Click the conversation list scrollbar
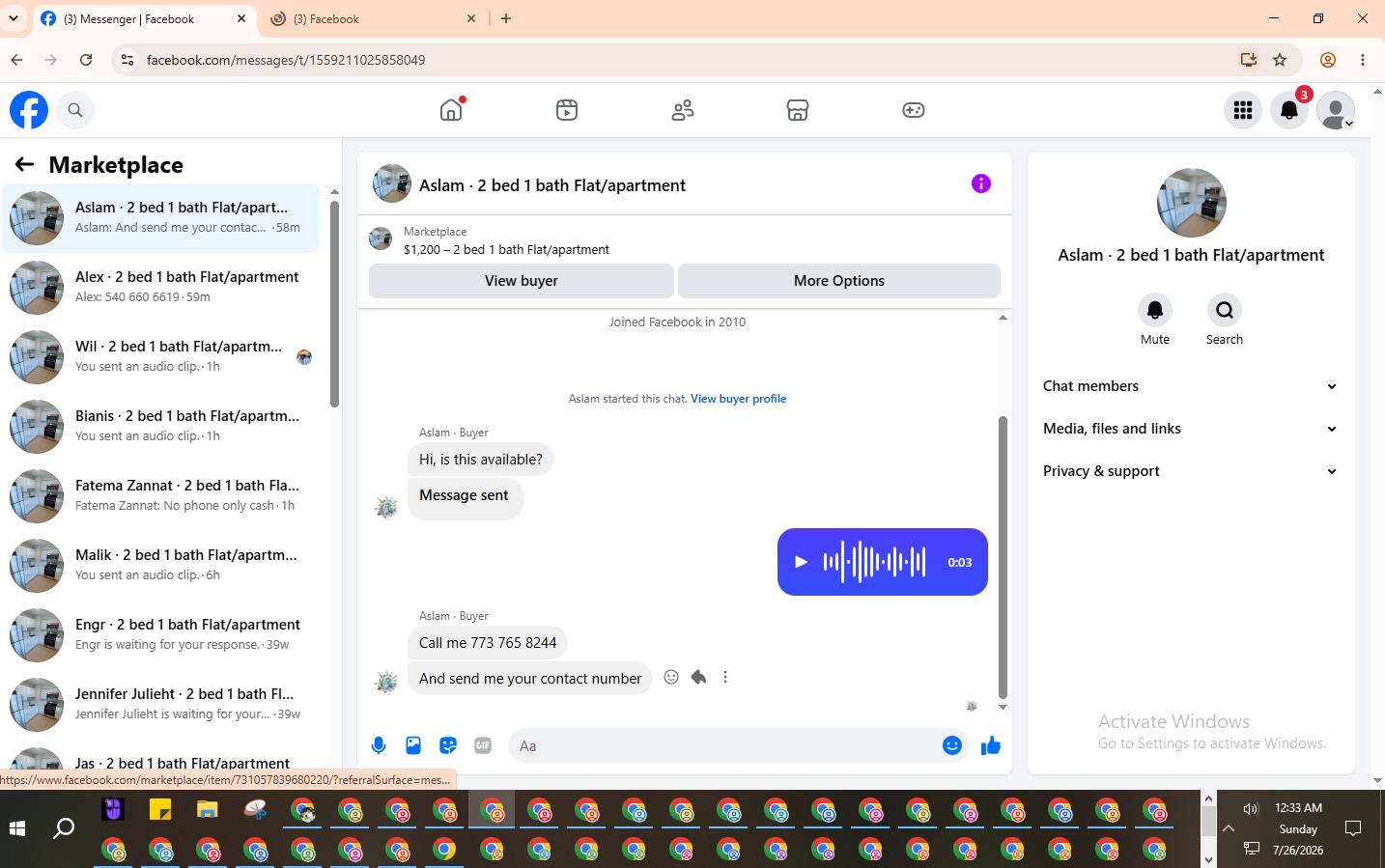The height and width of the screenshot is (868, 1385). point(334,303)
